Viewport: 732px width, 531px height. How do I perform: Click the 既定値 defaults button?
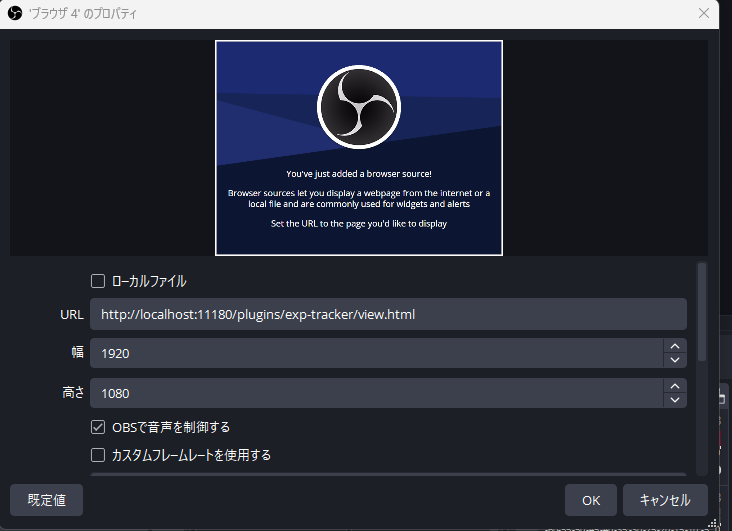[x=46, y=500]
